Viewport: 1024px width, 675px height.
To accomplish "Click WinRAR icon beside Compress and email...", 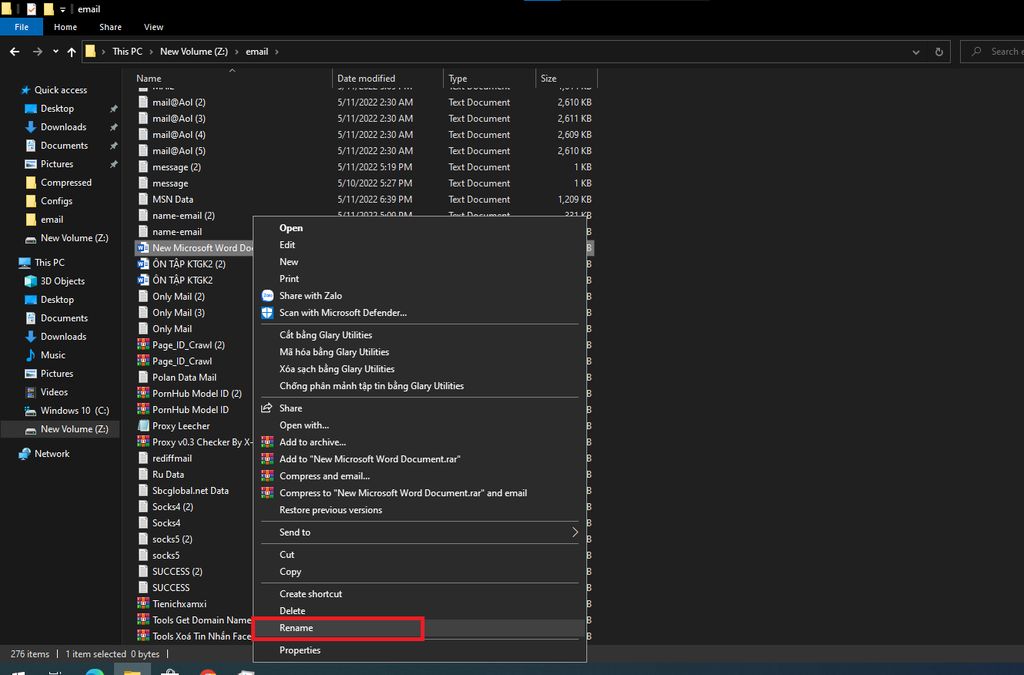I will point(267,476).
